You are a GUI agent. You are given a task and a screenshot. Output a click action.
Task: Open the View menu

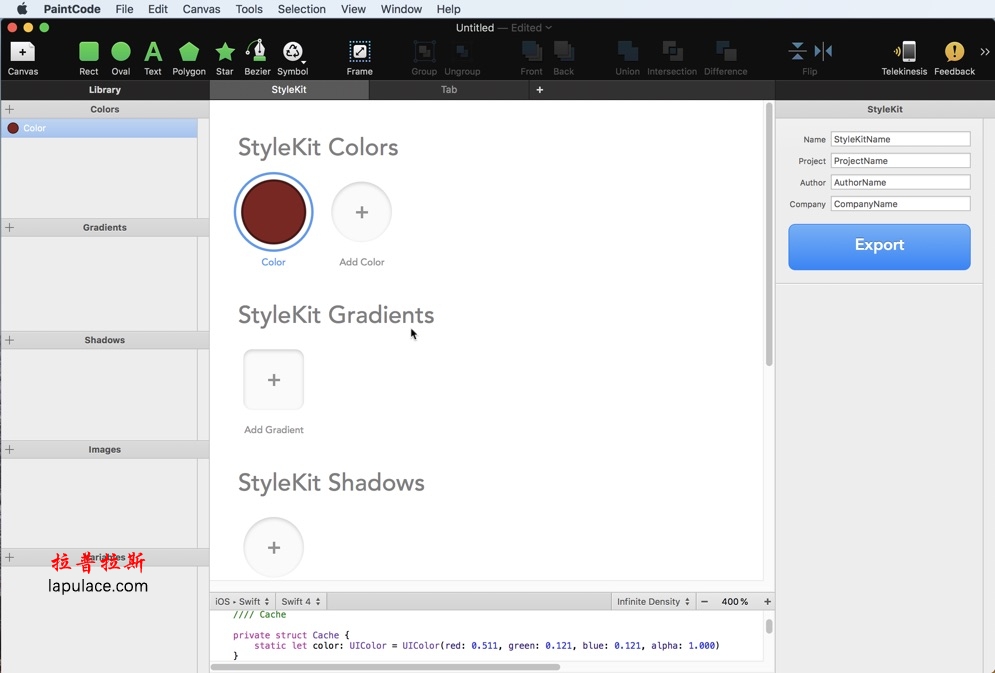pos(353,9)
